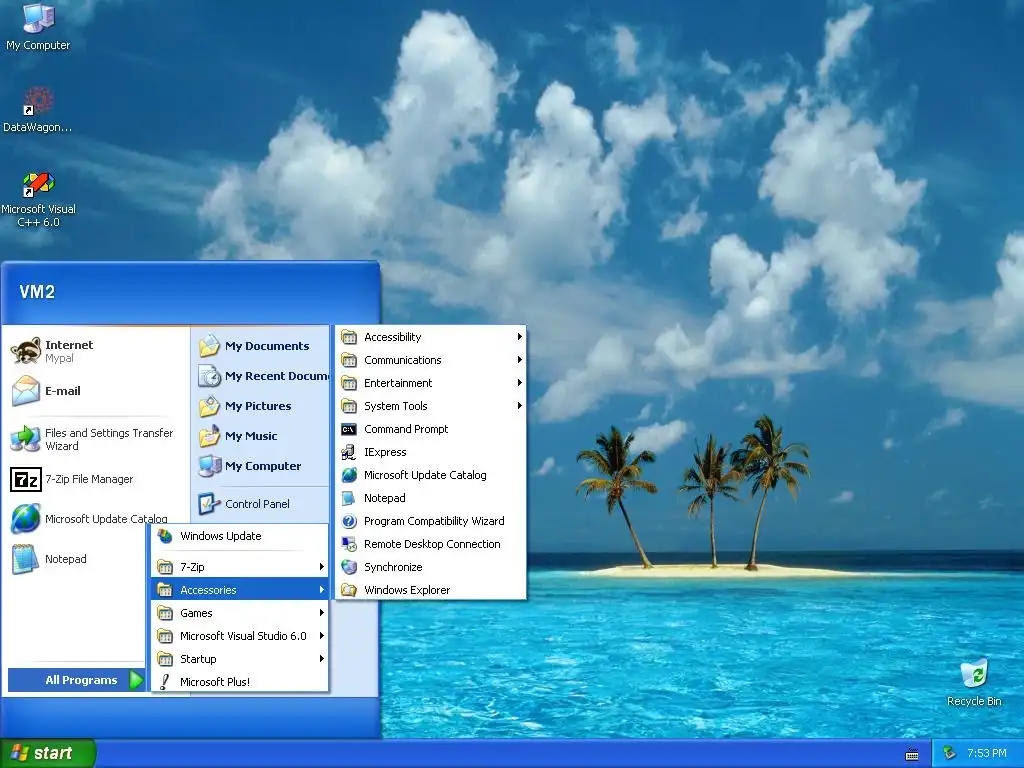Click the My Pictures folder icon
Viewport: 1024px width, 768px height.
click(210, 406)
